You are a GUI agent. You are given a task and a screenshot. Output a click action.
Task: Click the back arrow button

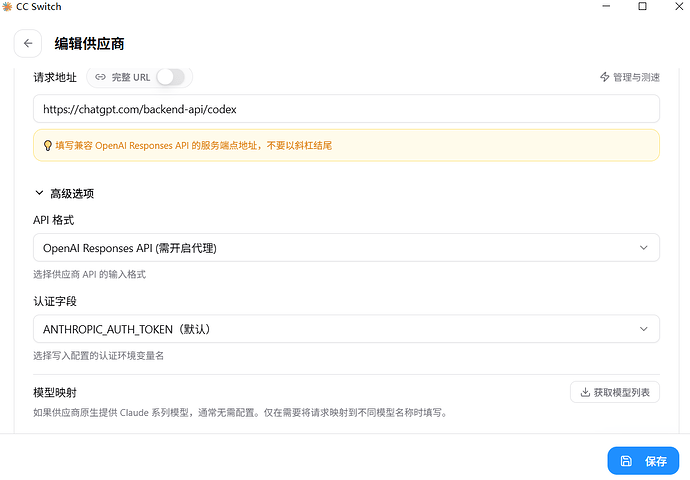(x=28, y=44)
